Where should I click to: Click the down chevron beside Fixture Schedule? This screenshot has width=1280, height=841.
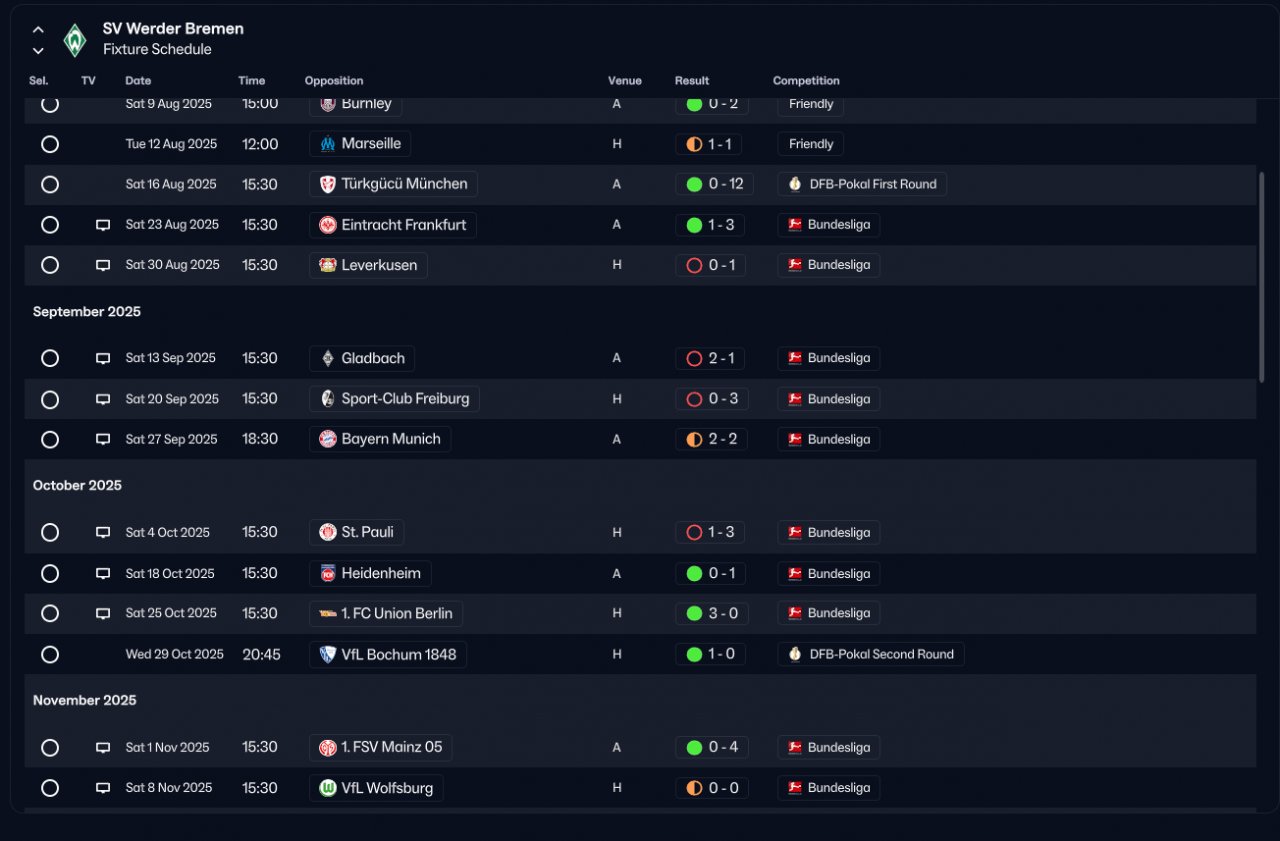(x=38, y=50)
